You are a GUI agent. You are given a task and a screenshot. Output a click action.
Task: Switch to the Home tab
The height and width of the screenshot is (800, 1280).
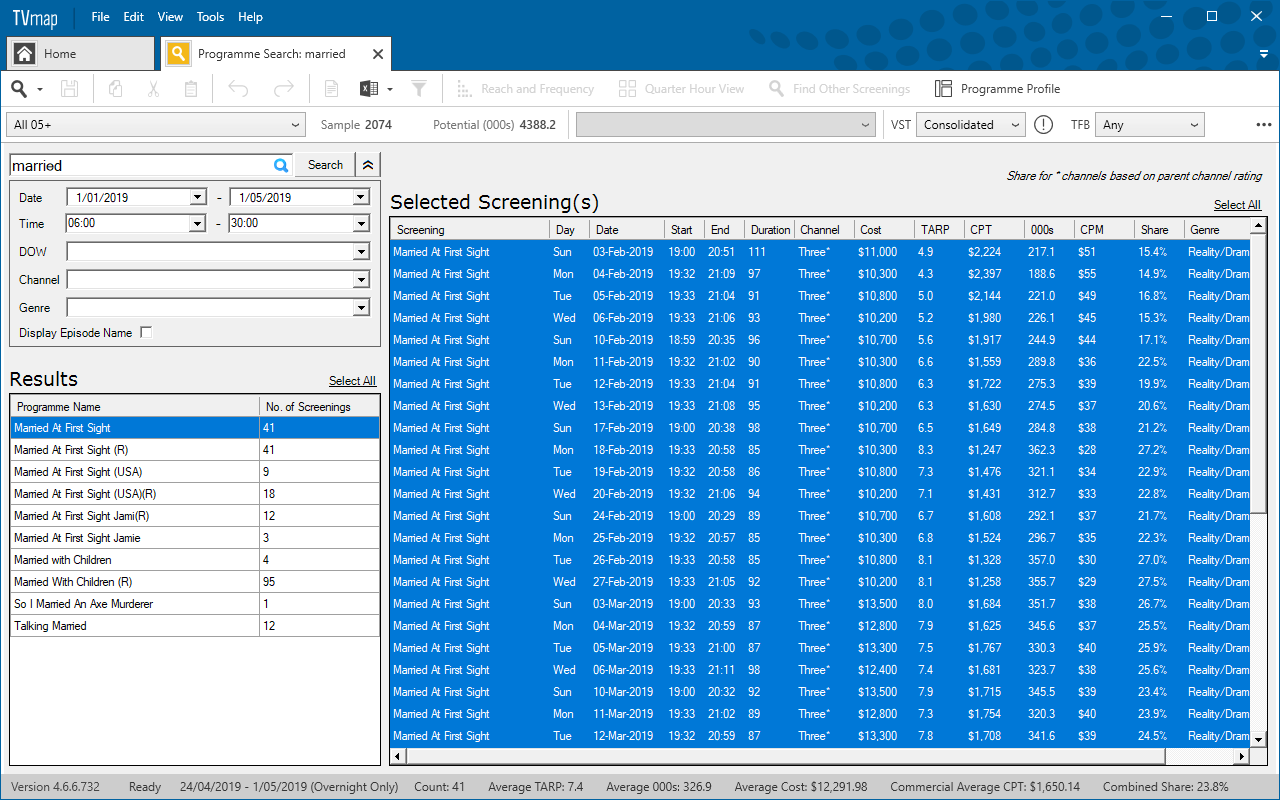click(81, 54)
